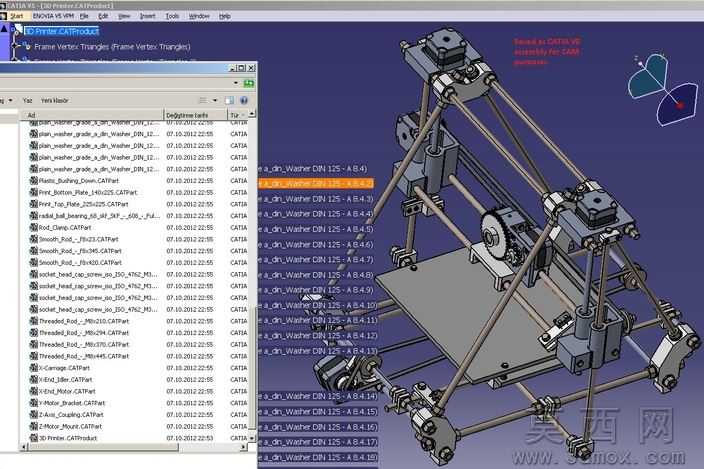The width and height of the screenshot is (704, 469).
Task: Click the Yaz button in the explorer toolbar
Action: click(27, 101)
